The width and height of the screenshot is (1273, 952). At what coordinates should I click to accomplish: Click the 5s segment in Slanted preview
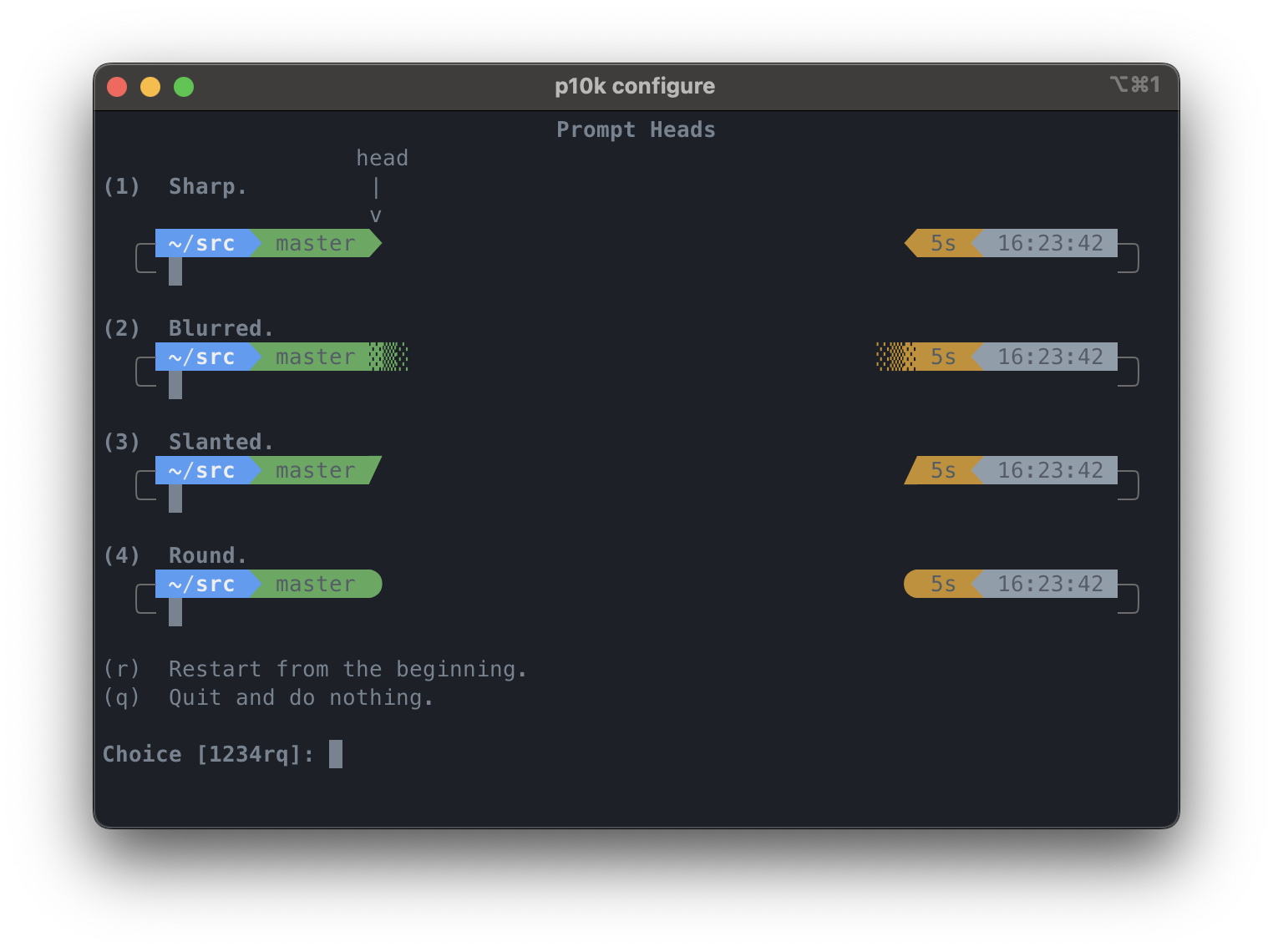coord(943,470)
